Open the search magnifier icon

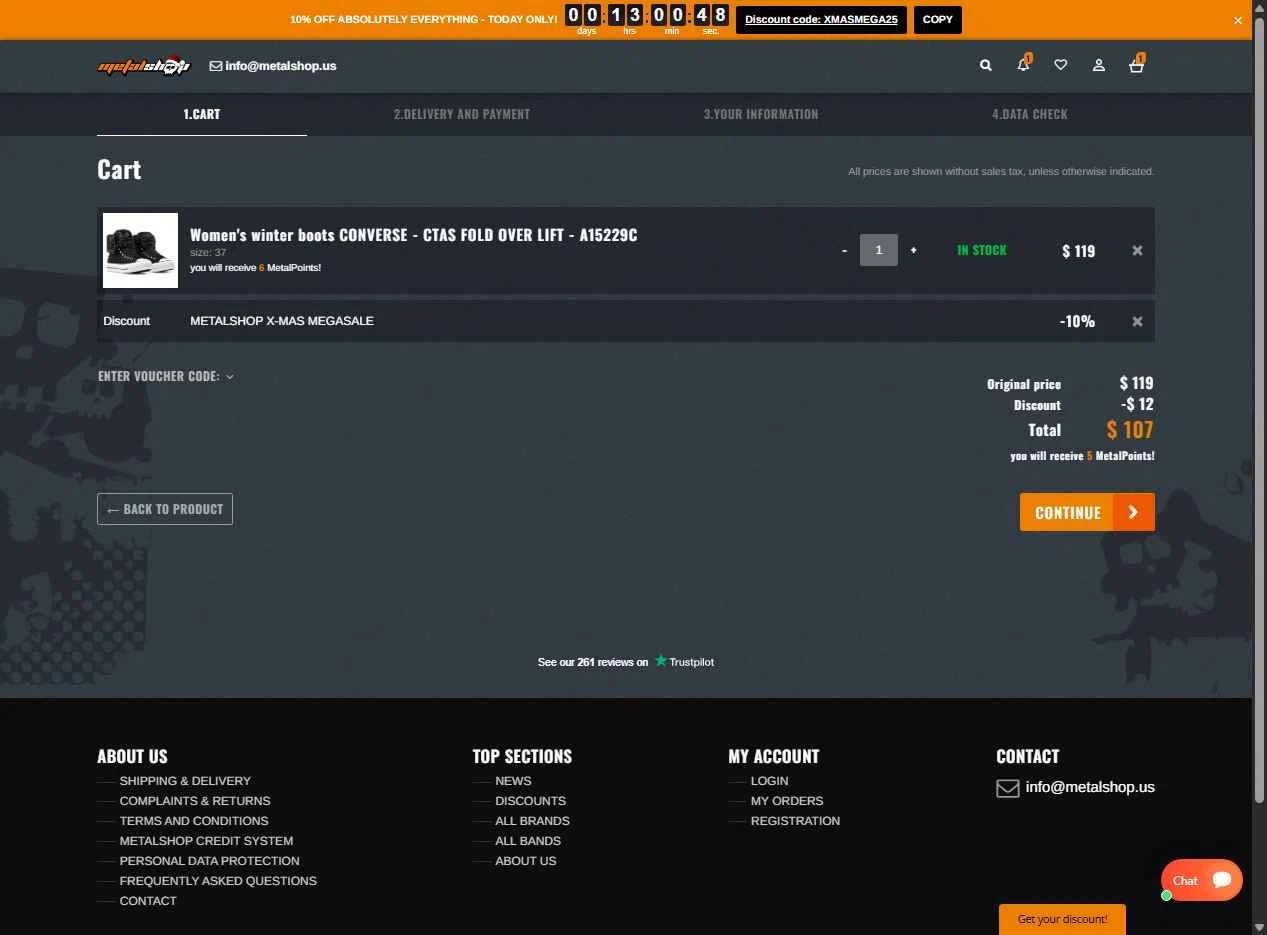pos(986,65)
